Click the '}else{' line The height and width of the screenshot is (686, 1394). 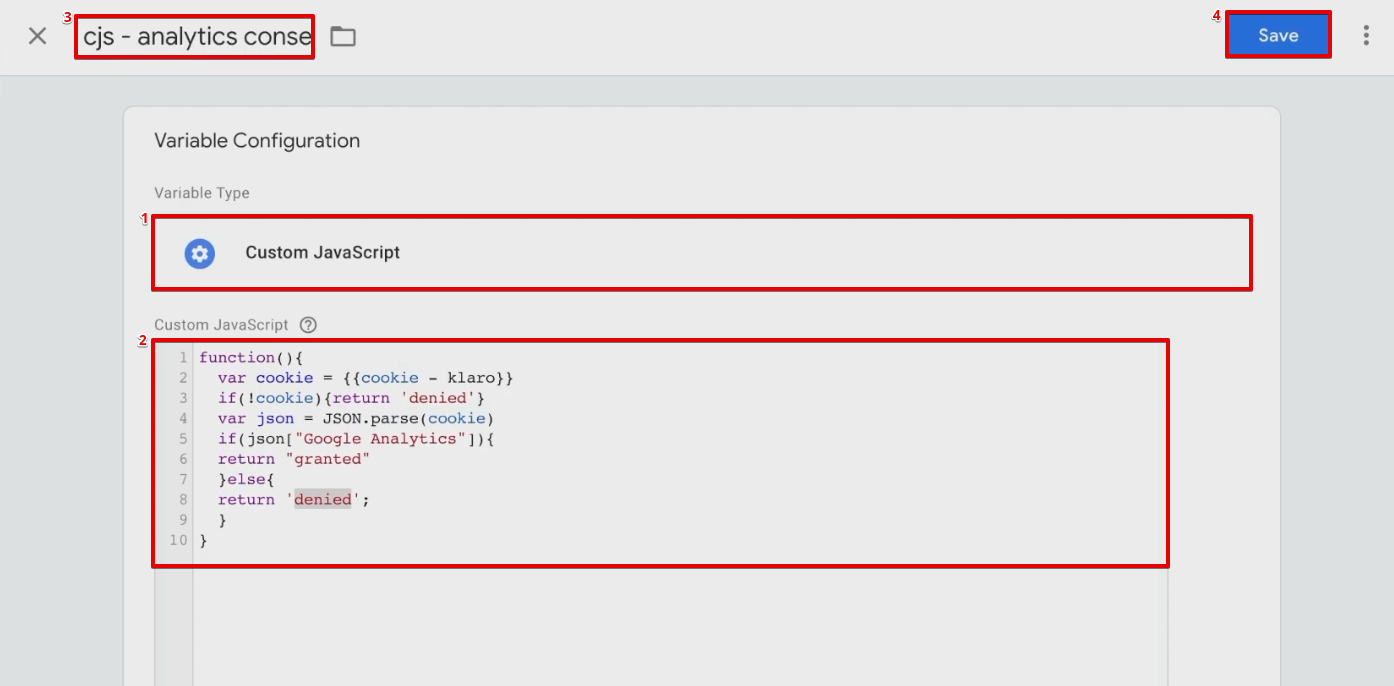(246, 480)
